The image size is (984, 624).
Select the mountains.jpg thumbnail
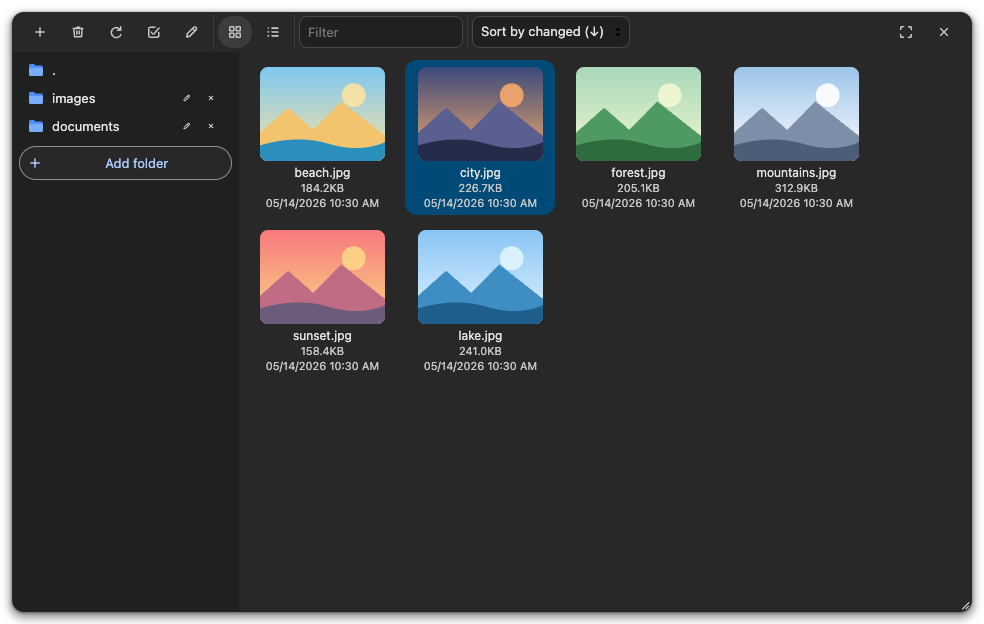point(796,114)
